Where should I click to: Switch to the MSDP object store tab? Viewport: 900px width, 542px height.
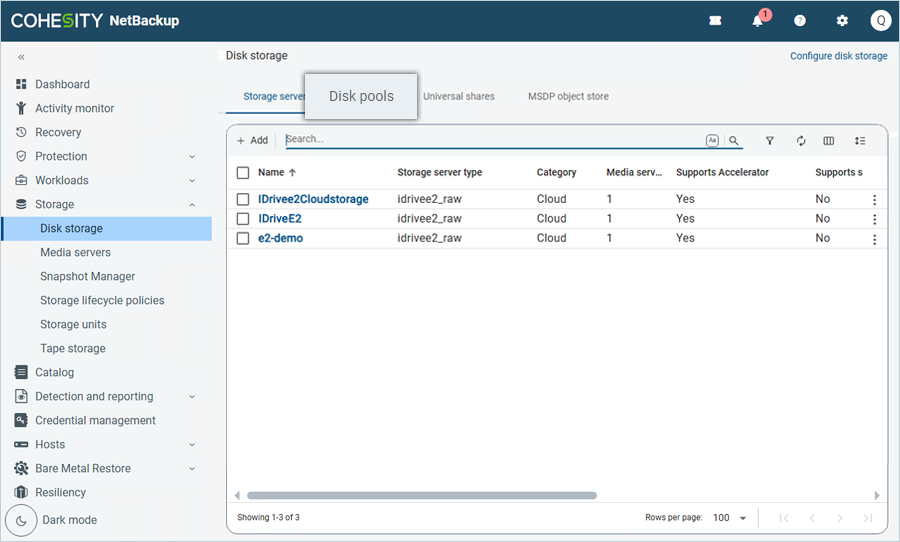pos(568,96)
